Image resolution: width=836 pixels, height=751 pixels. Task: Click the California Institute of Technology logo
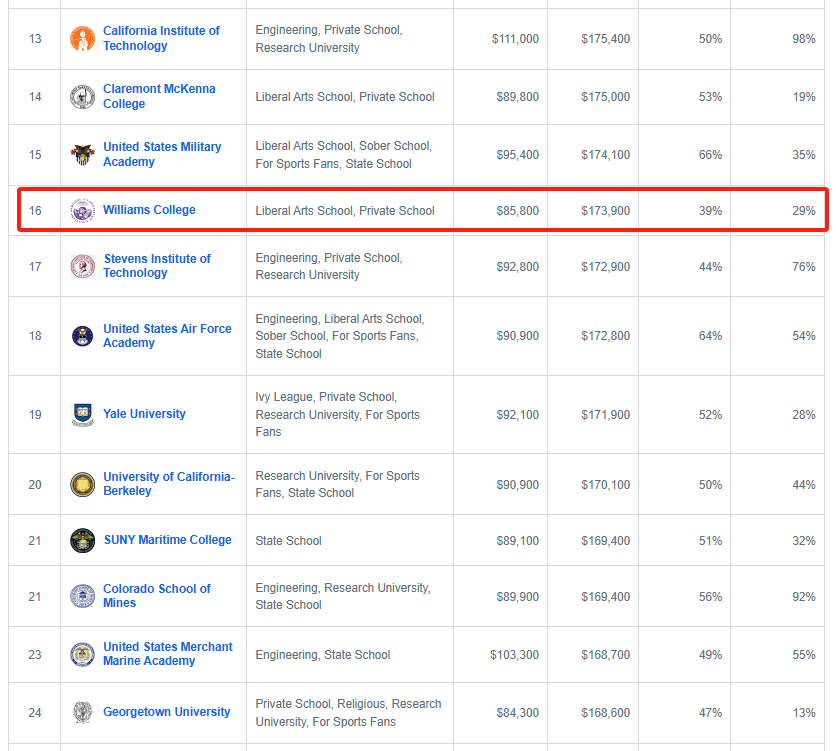click(83, 39)
